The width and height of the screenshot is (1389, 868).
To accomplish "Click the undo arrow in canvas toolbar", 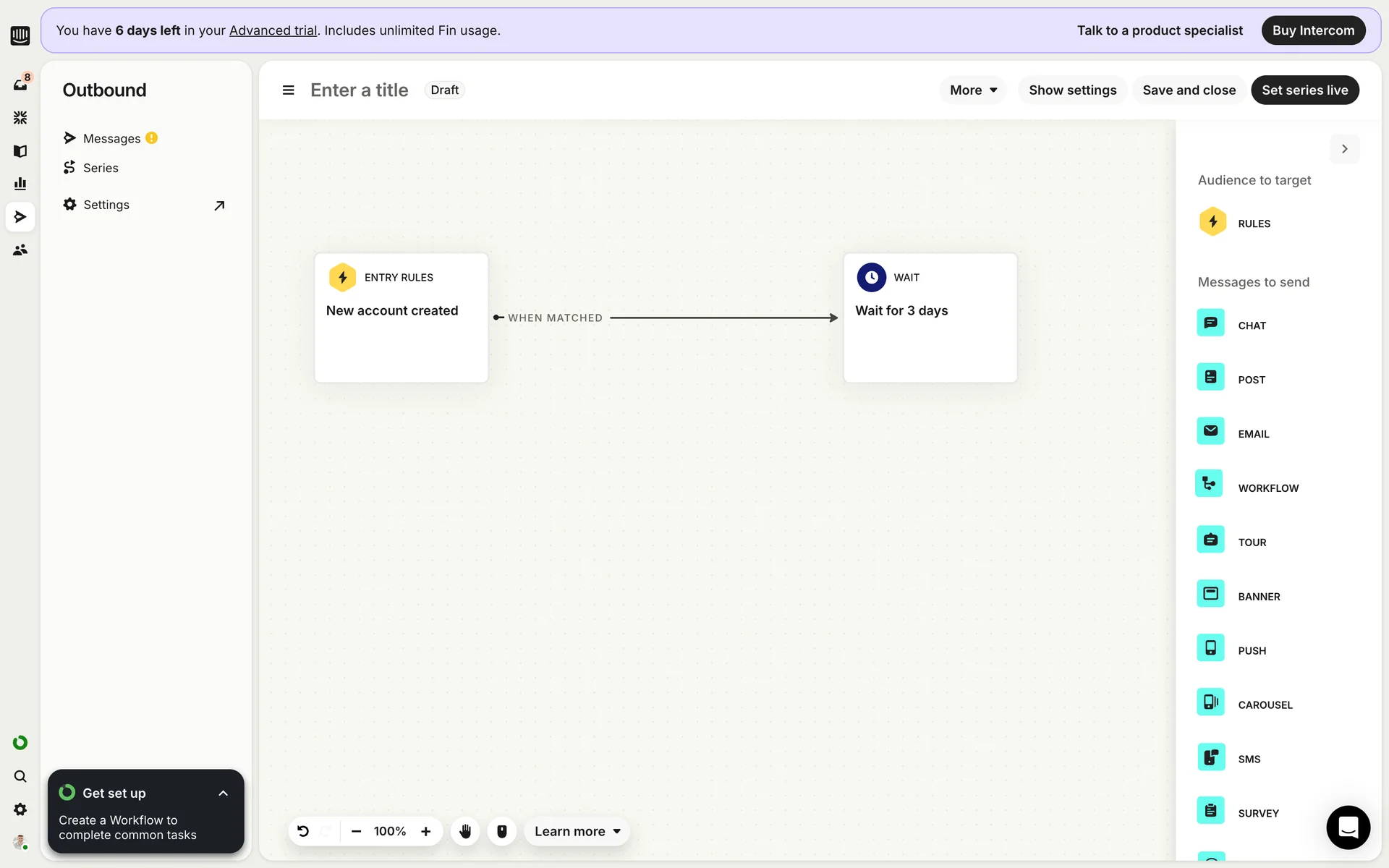I will click(x=303, y=831).
